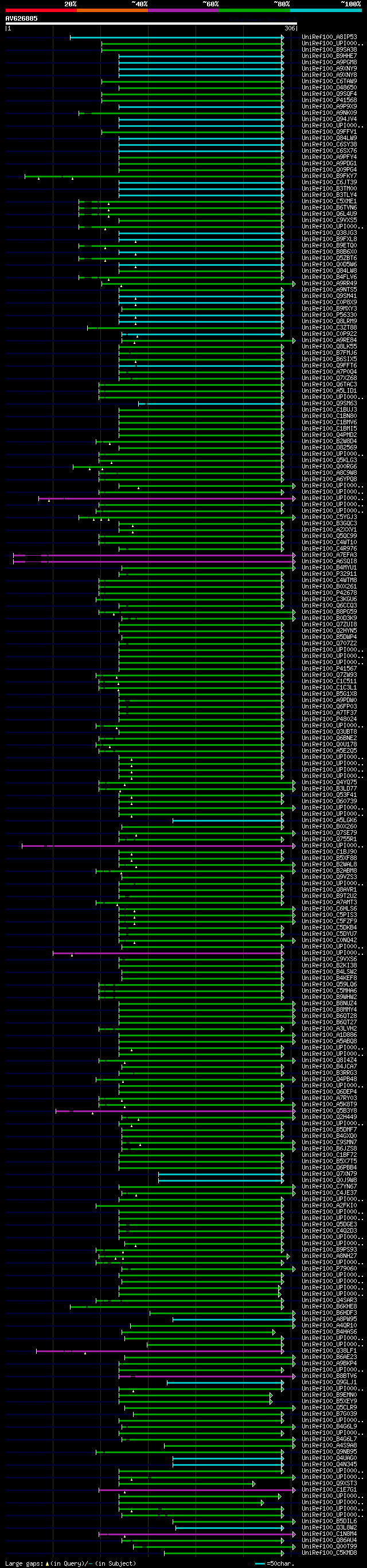Select hit label UniRef100_C1BJ90
Viewport: 367px width, 1568px height.
[329, 851]
